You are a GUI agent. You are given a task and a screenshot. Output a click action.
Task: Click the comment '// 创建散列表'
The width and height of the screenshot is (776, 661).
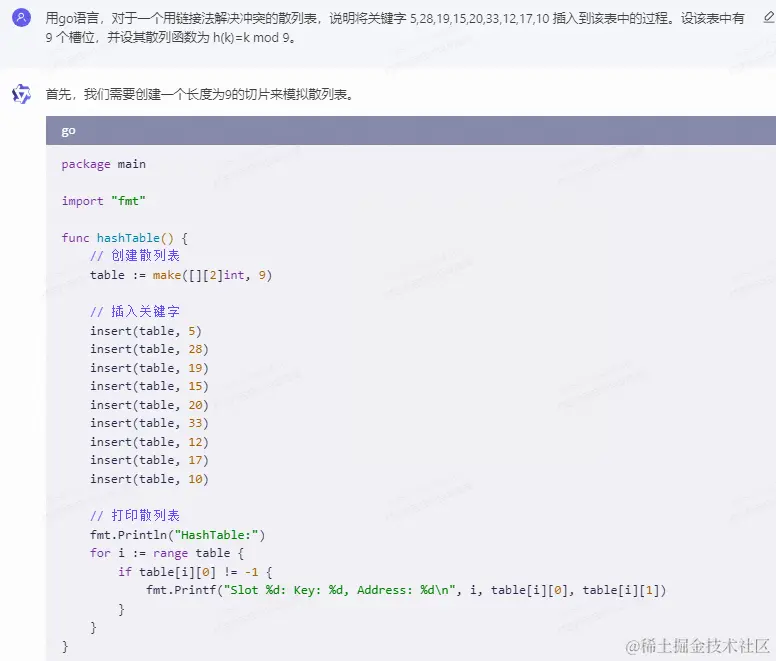[x=135, y=256]
